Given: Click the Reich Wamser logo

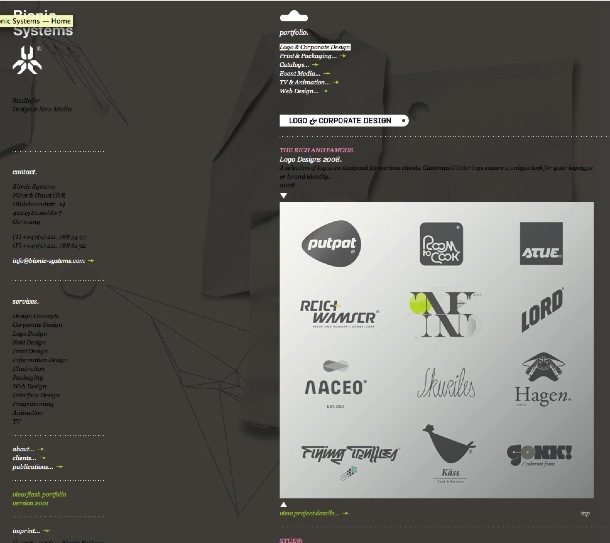Looking at the screenshot, I should click(339, 313).
